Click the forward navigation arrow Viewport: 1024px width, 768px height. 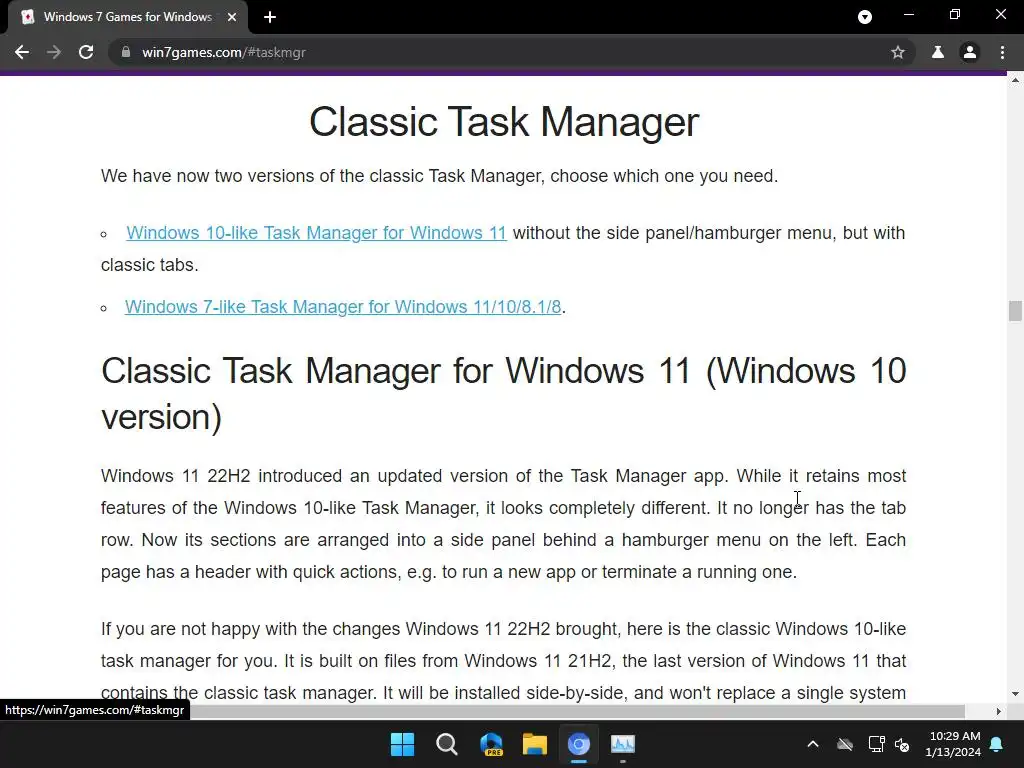[x=54, y=52]
